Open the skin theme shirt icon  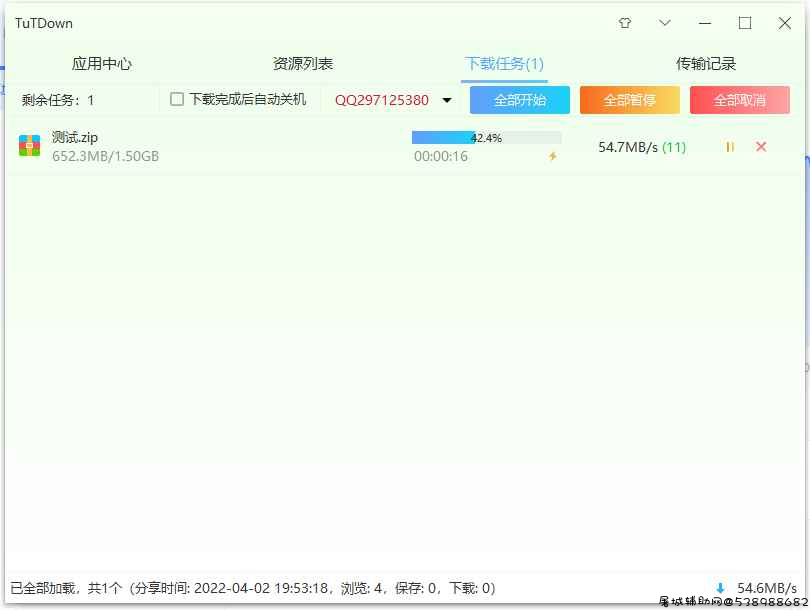[625, 23]
